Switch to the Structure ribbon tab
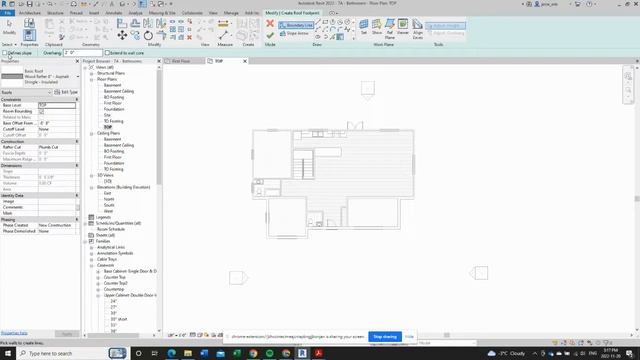This screenshot has height=360, width=640. [55, 13]
